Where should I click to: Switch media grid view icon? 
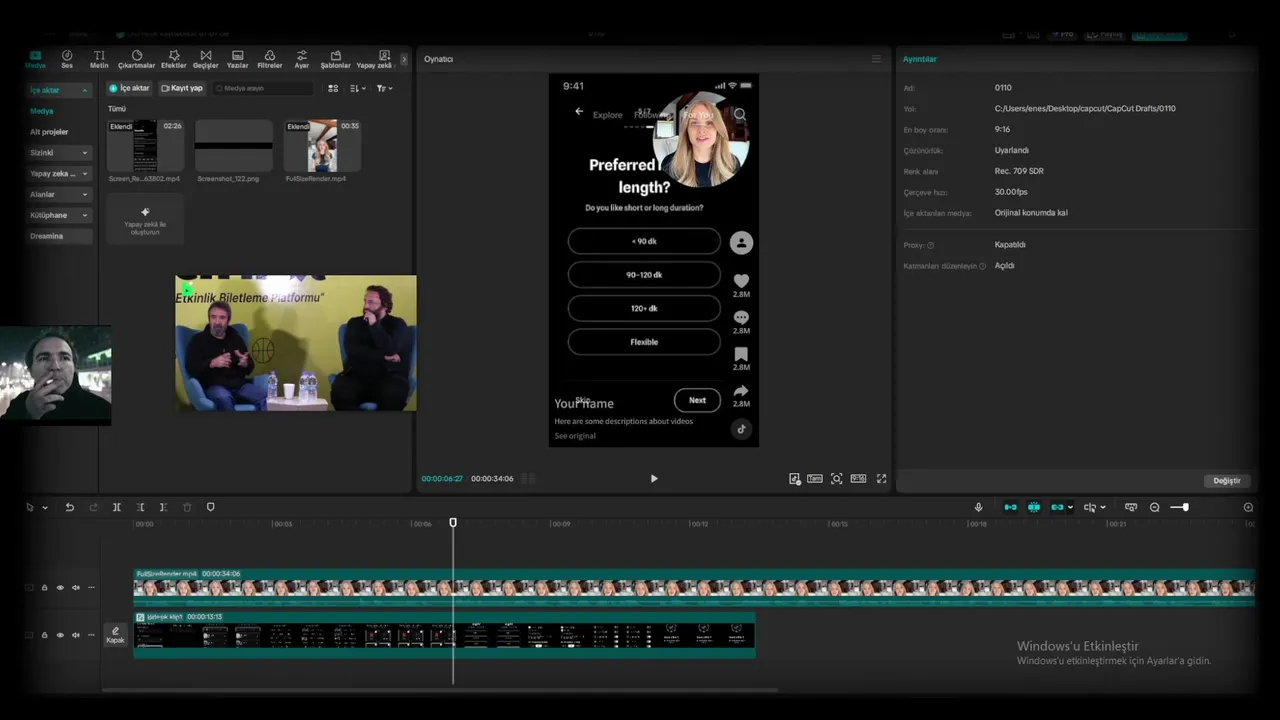pyautogui.click(x=333, y=88)
